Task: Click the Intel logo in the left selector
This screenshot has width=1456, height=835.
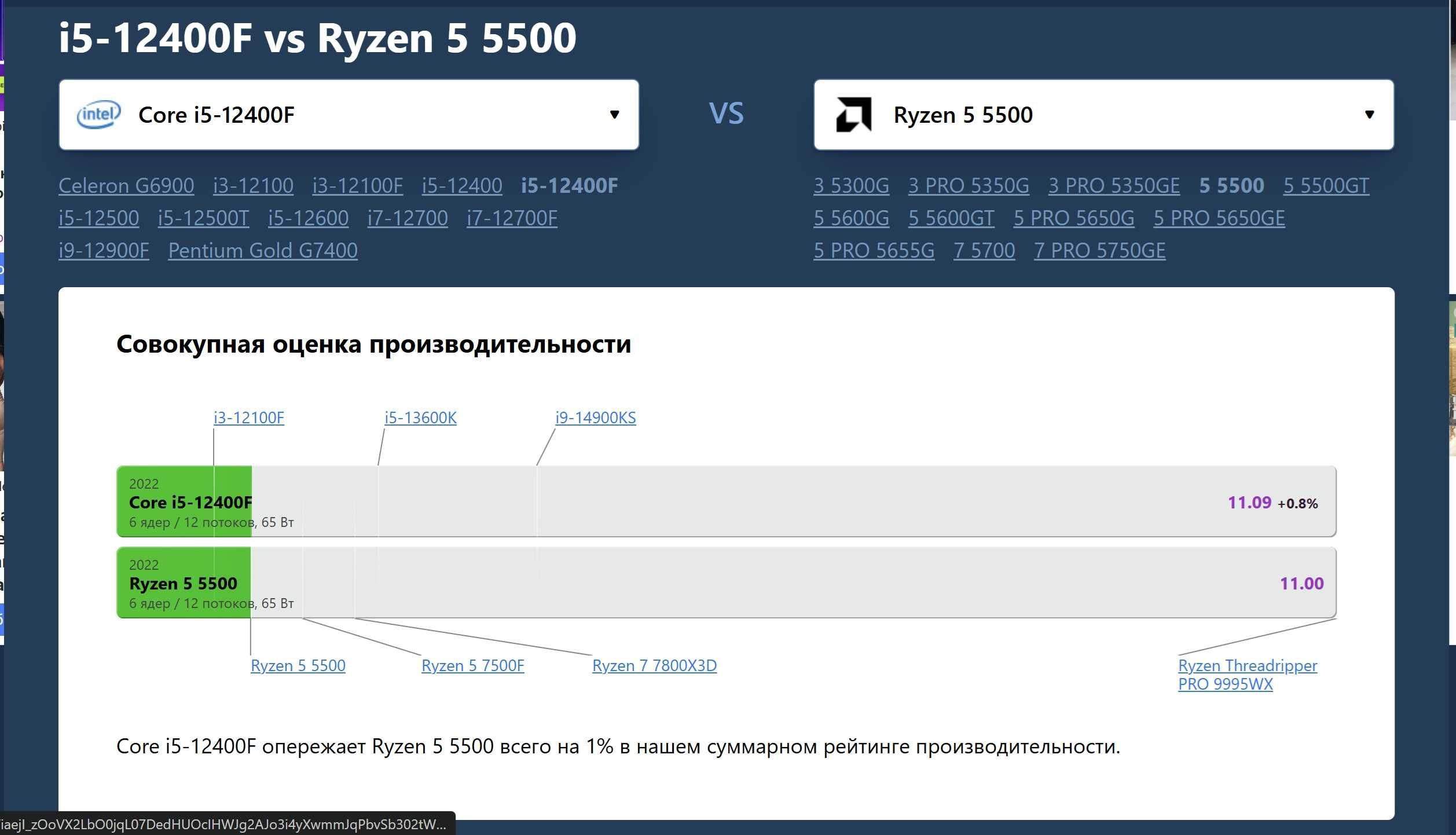Action: pyautogui.click(x=99, y=115)
